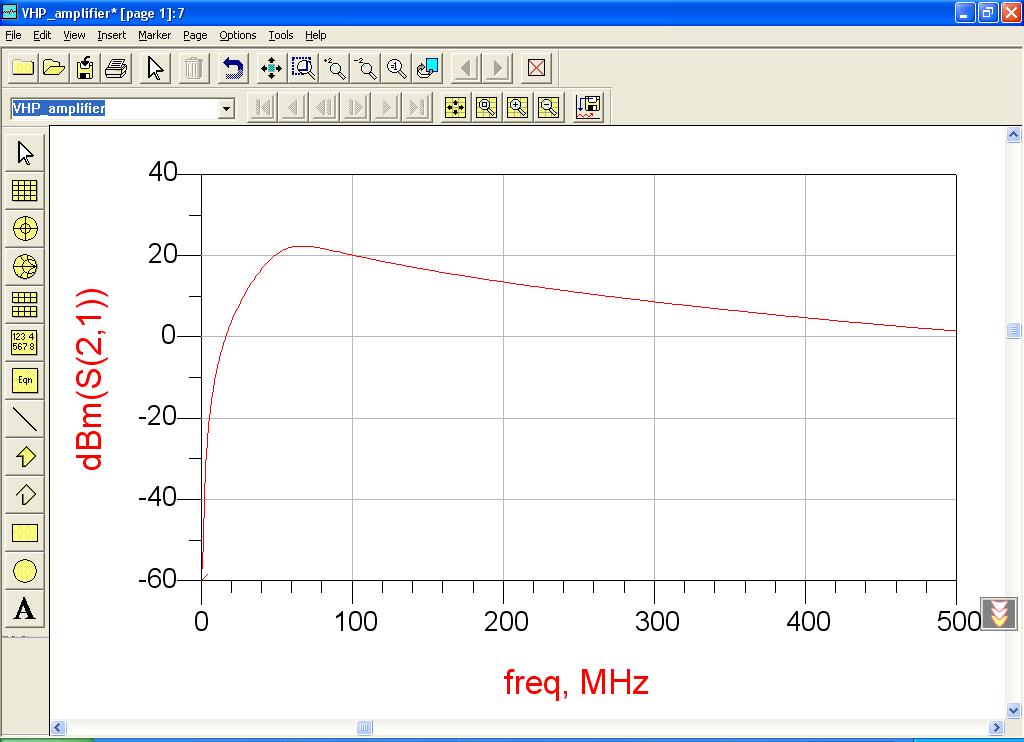Zoom in by two icon
1024x742 pixels.
[x=334, y=68]
